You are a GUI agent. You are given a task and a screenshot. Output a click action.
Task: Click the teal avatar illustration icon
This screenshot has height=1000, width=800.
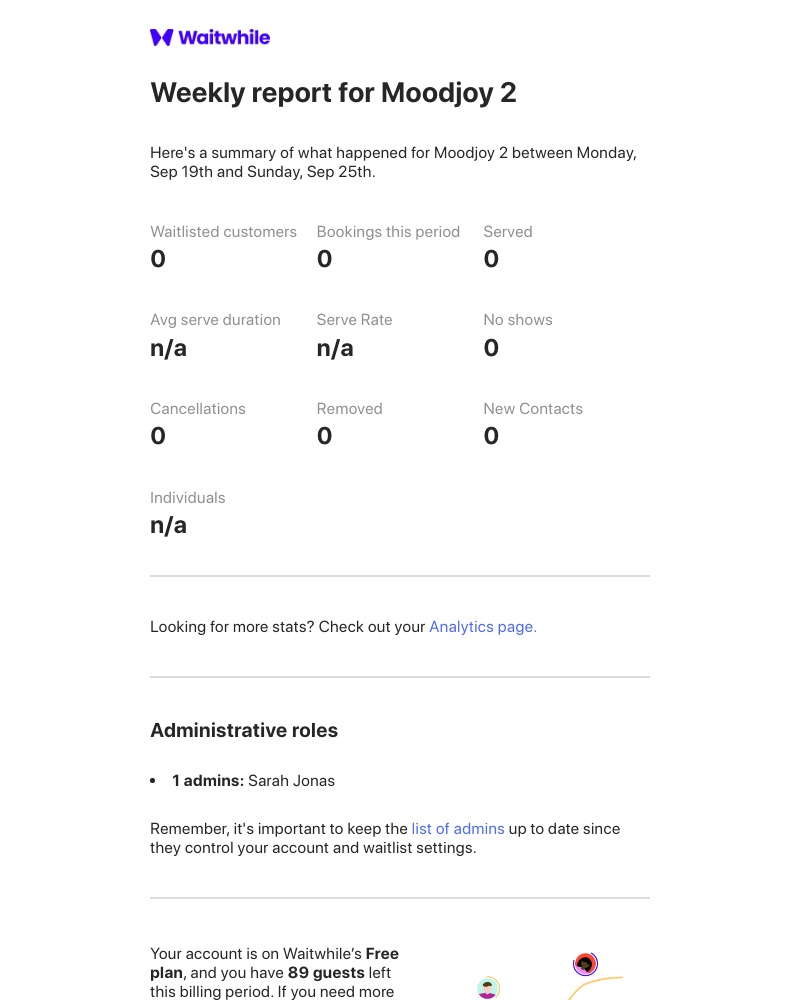[488, 988]
